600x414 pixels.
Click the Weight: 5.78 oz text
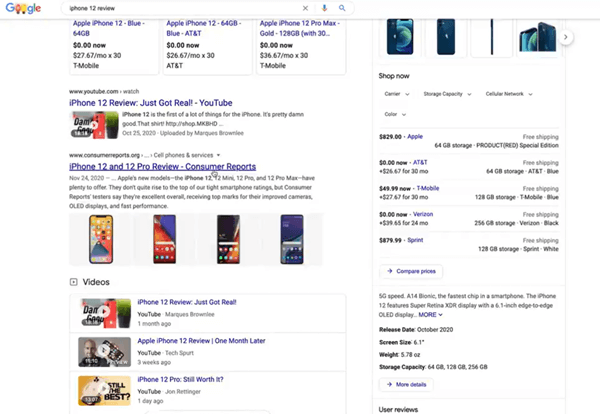pyautogui.click(x=399, y=354)
